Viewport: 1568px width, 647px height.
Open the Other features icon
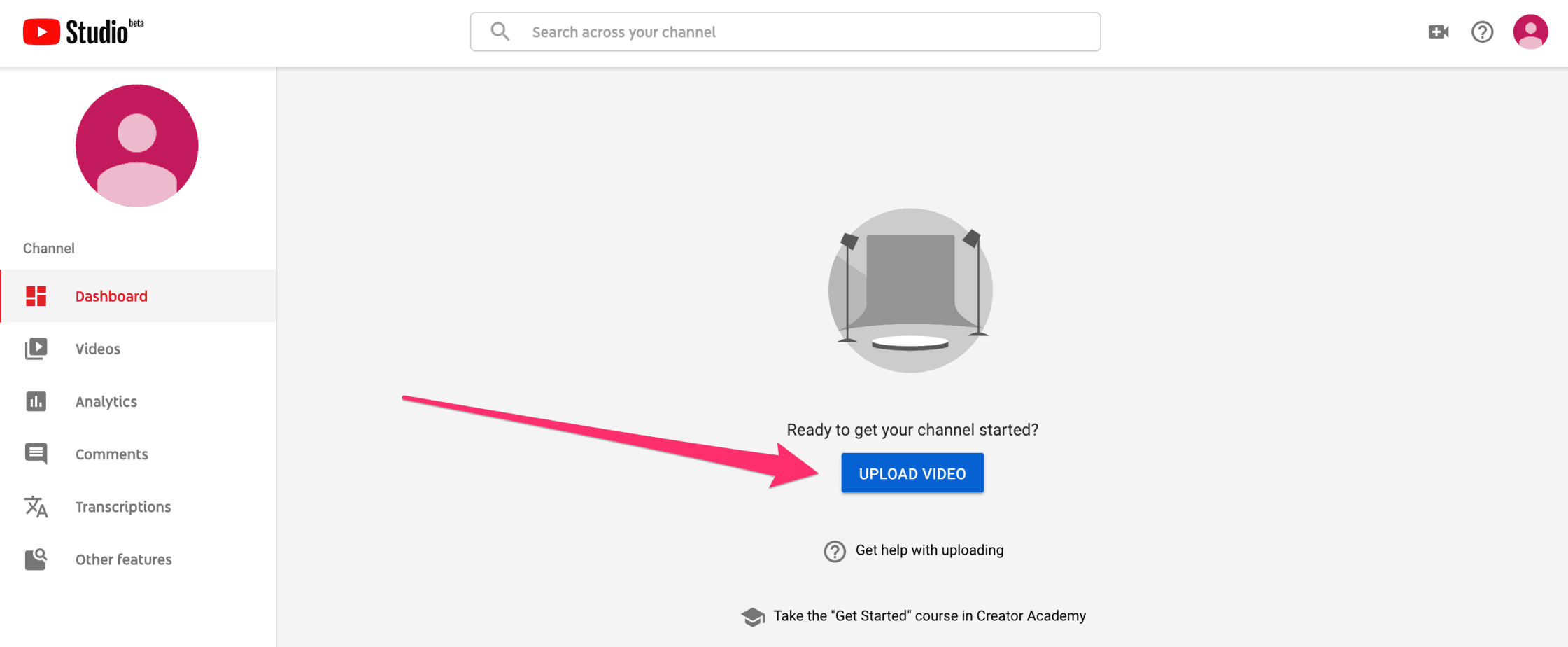point(36,558)
